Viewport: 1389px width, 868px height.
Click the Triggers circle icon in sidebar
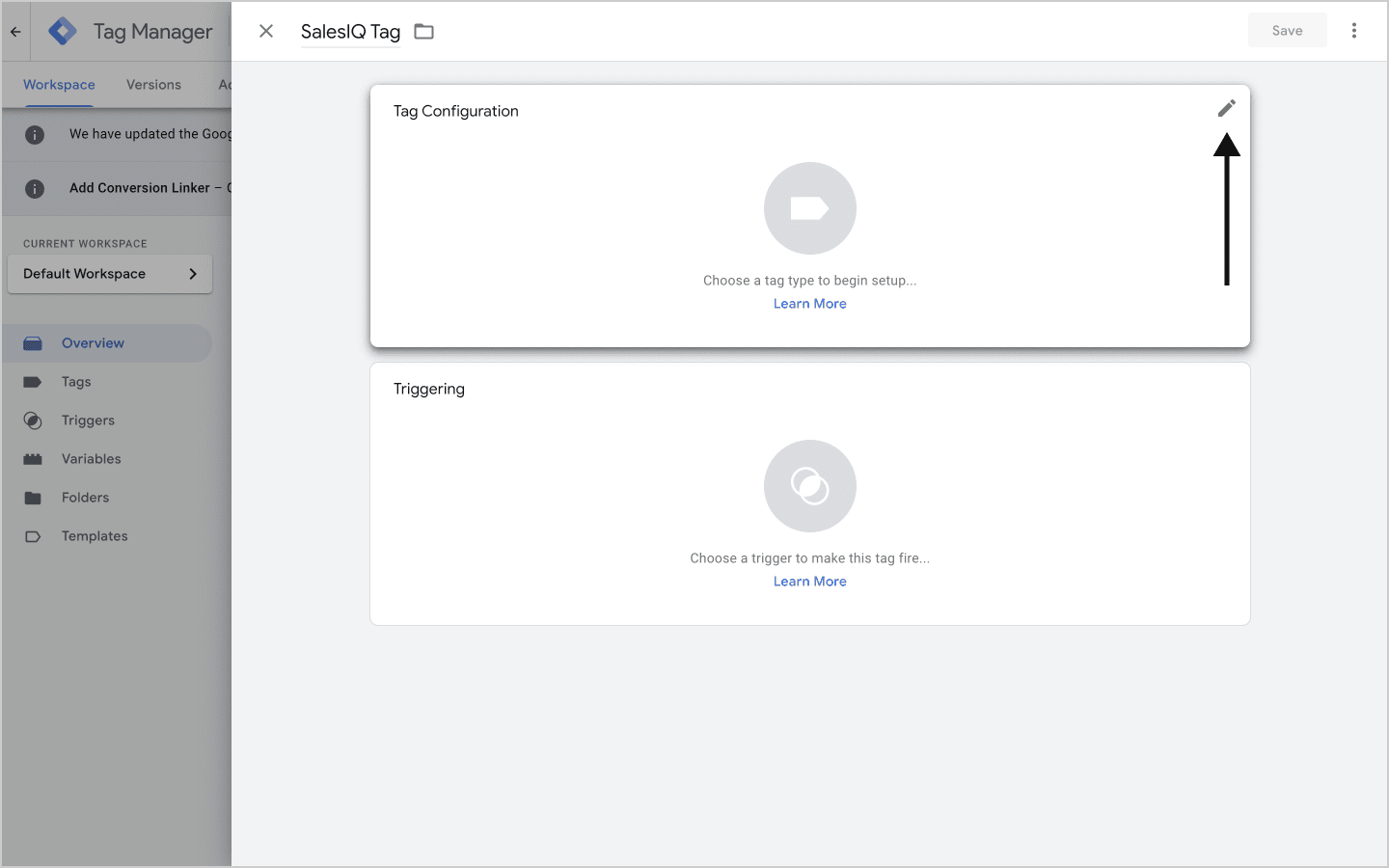pos(33,420)
